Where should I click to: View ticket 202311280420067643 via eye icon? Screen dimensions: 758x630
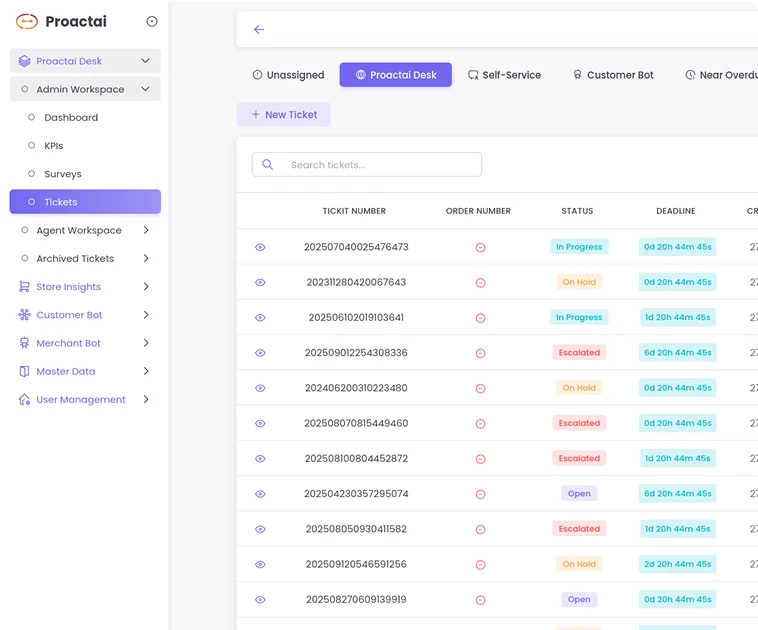(x=260, y=282)
